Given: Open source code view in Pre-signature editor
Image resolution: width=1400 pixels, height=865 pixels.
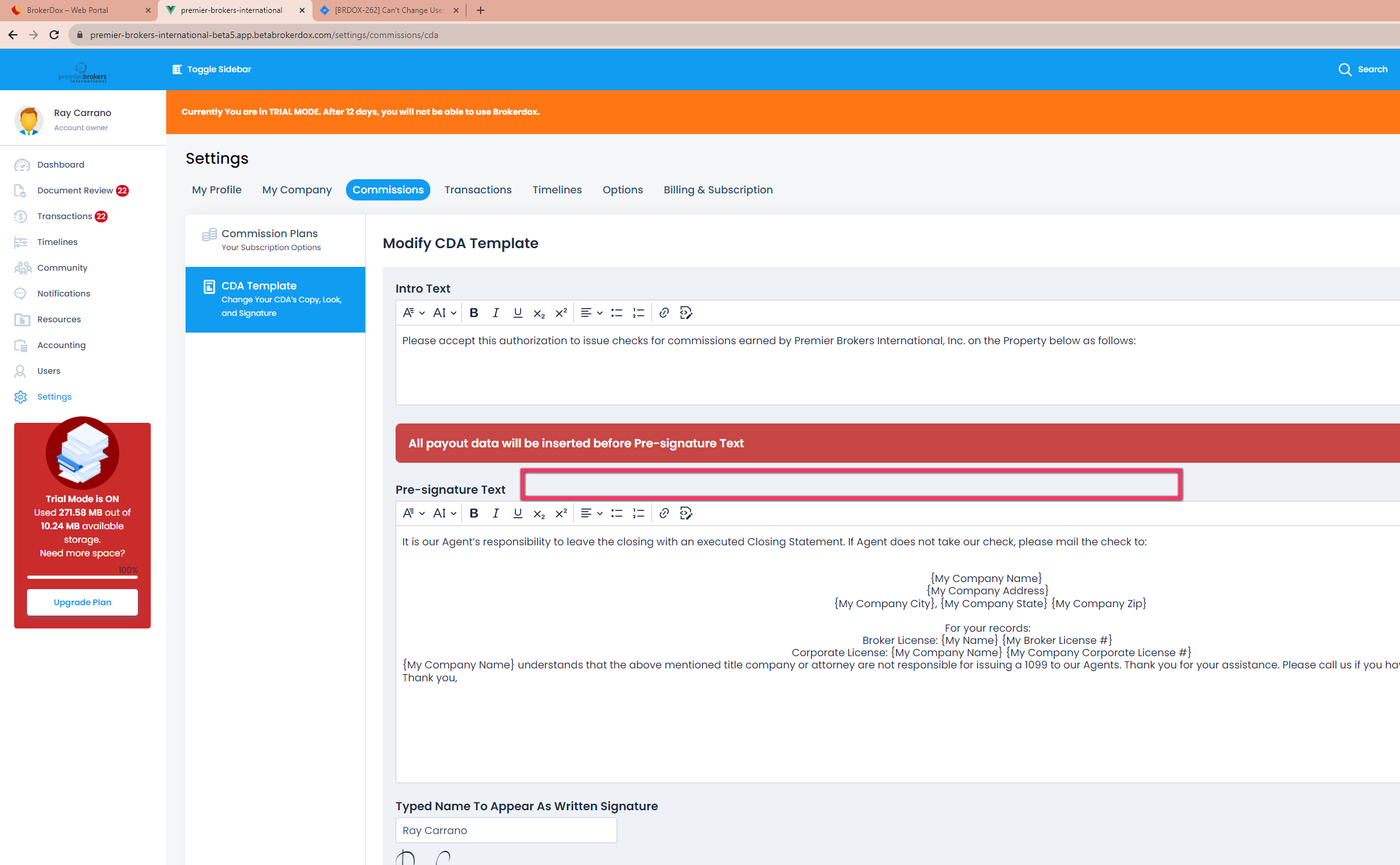Looking at the screenshot, I should point(686,513).
